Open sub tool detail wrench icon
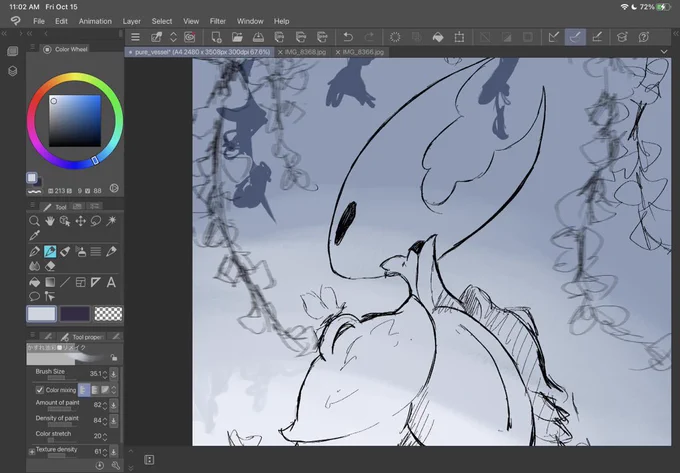 [x=115, y=466]
